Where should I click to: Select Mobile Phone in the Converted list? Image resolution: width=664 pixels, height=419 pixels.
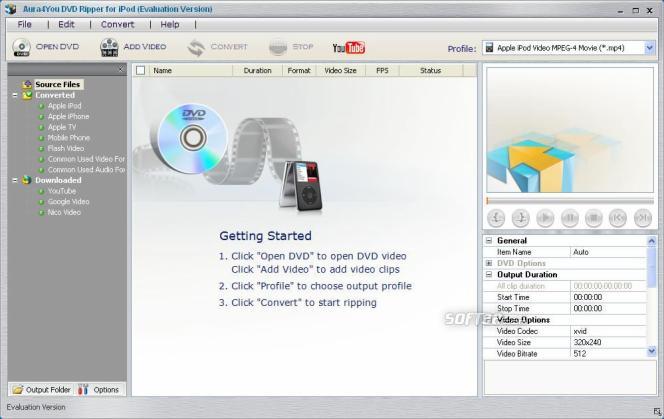pos(69,138)
